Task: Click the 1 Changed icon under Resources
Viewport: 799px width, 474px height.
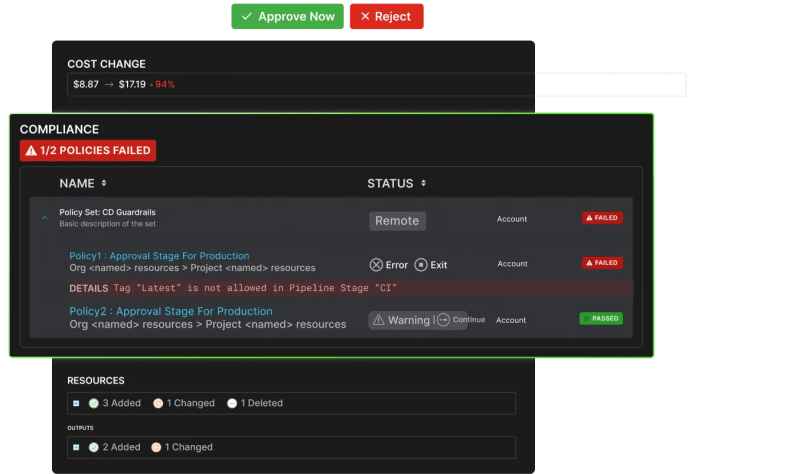Action: pyautogui.click(x=158, y=403)
